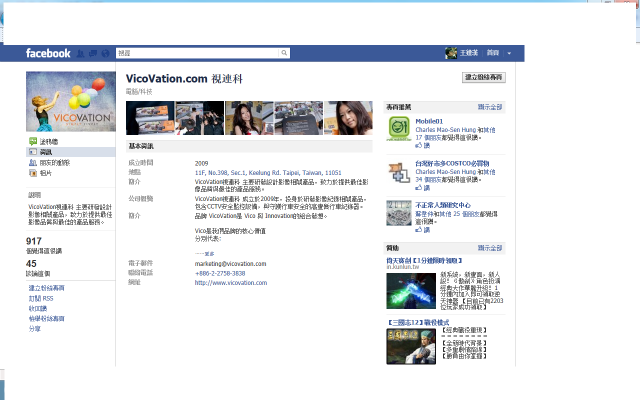The height and width of the screenshot is (400, 640).
Task: Click Charles Mao-Sen Hung under COSTCO page
Action: point(446,172)
